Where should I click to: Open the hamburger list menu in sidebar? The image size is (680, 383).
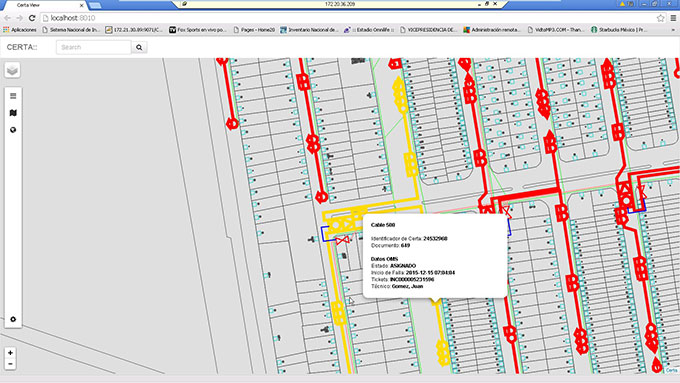(x=13, y=96)
